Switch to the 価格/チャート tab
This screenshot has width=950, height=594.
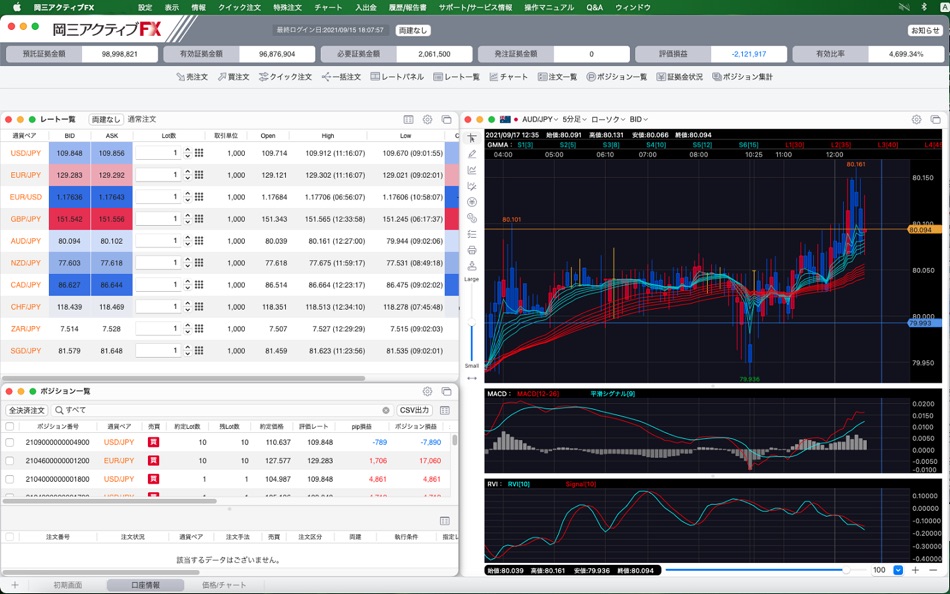224,585
